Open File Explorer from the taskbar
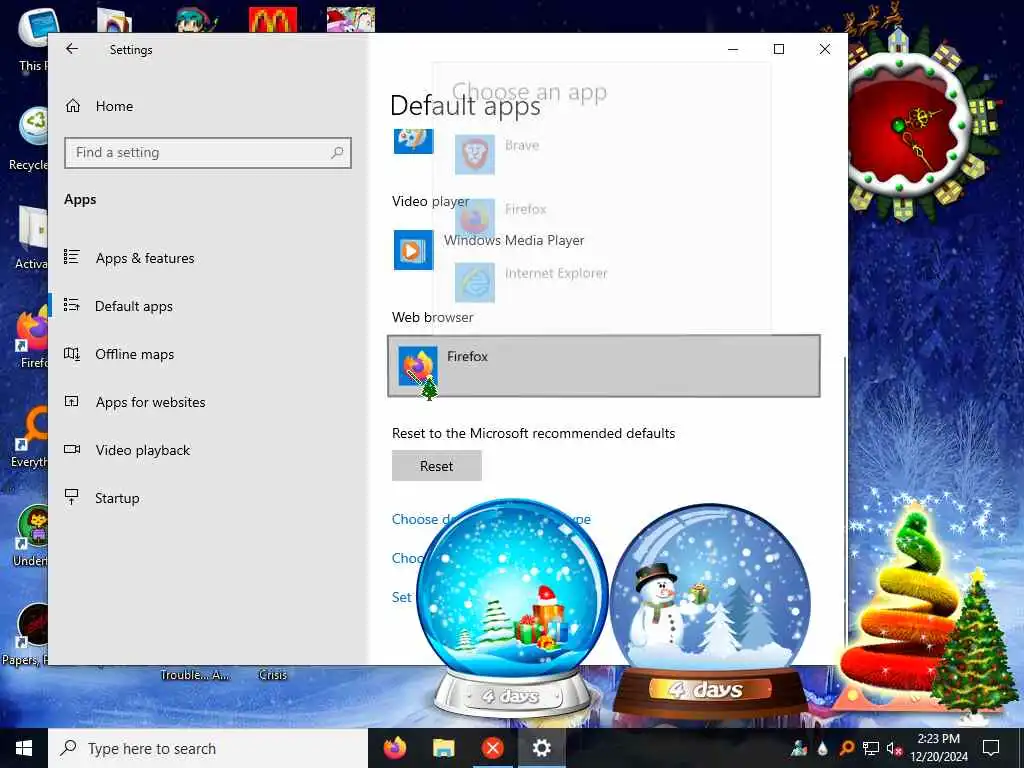Image resolution: width=1024 pixels, height=768 pixels. [443, 748]
